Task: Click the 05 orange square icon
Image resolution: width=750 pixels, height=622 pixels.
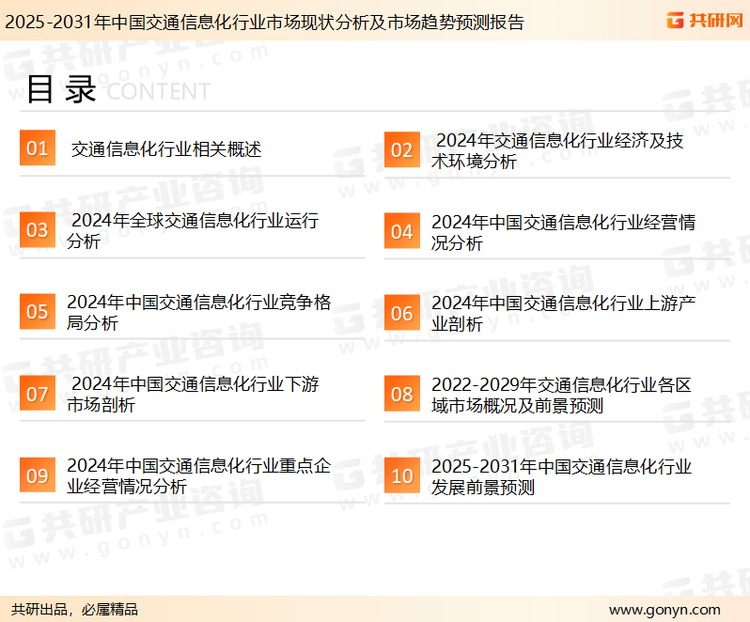Action: (37, 312)
